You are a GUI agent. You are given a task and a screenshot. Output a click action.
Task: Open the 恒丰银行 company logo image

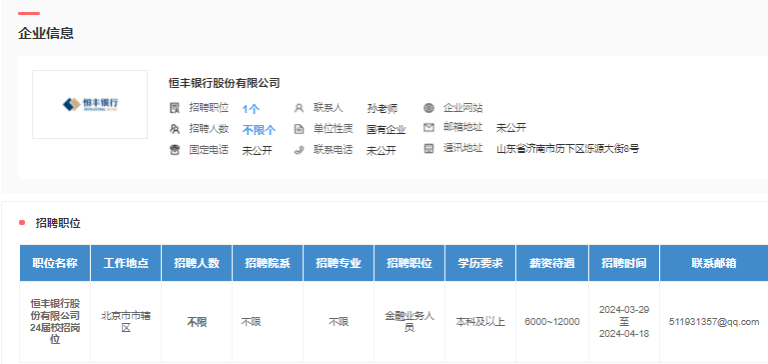(x=90, y=104)
